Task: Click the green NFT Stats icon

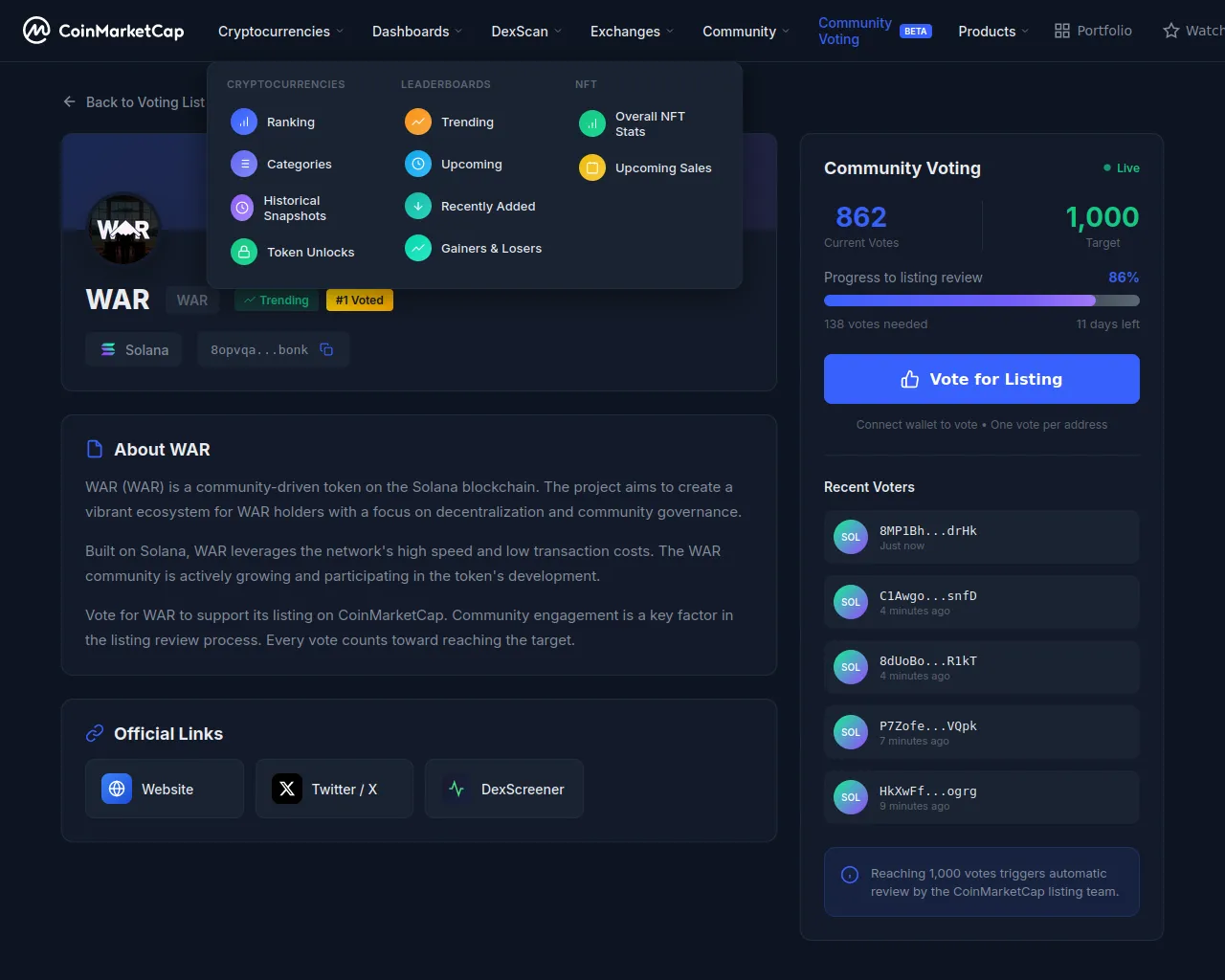Action: tap(592, 124)
